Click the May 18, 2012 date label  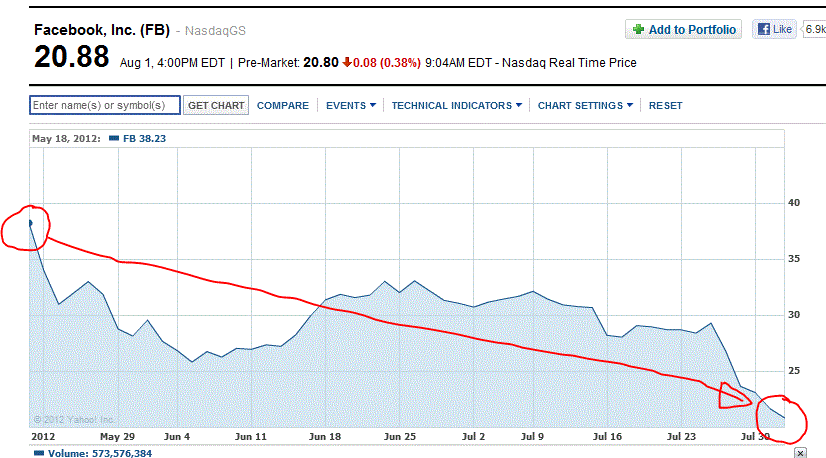[66, 139]
